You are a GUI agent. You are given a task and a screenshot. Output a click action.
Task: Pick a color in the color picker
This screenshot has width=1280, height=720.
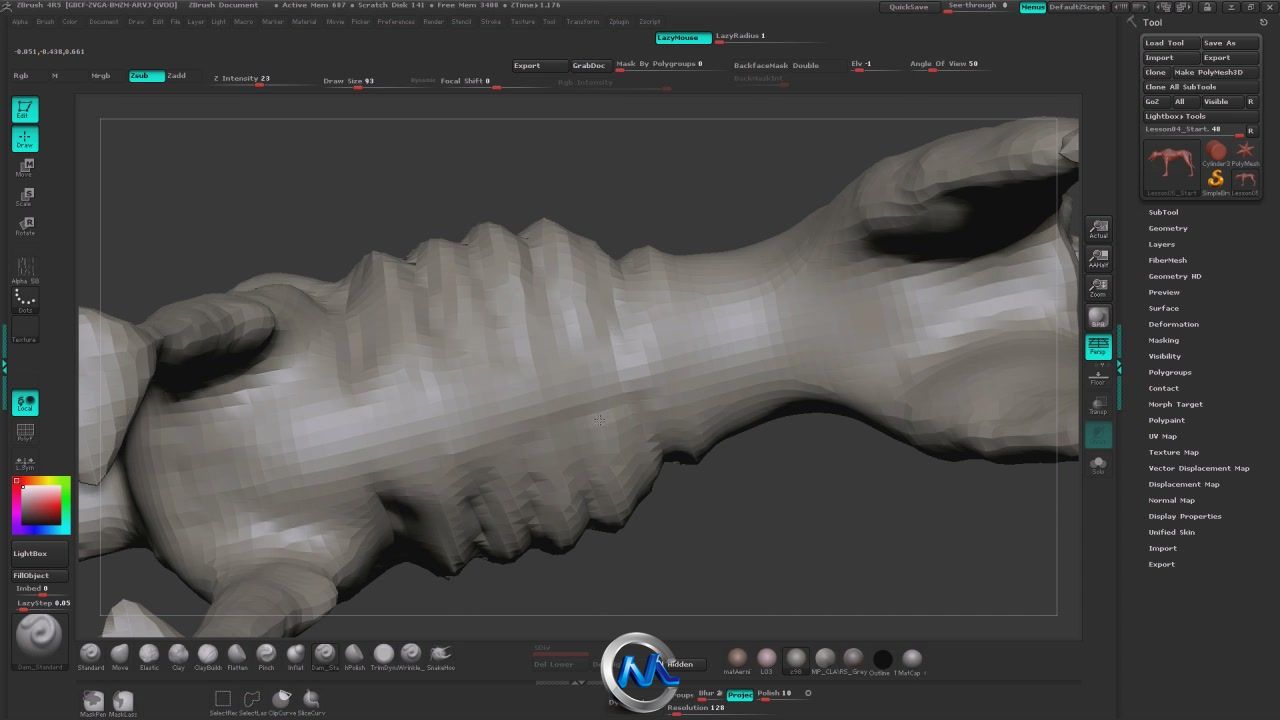[x=41, y=504]
